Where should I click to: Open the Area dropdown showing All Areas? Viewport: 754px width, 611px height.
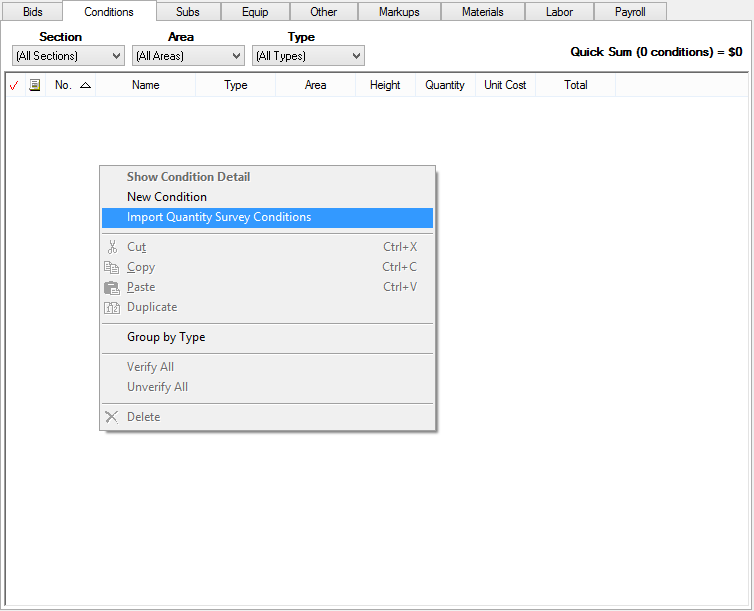tap(188, 56)
